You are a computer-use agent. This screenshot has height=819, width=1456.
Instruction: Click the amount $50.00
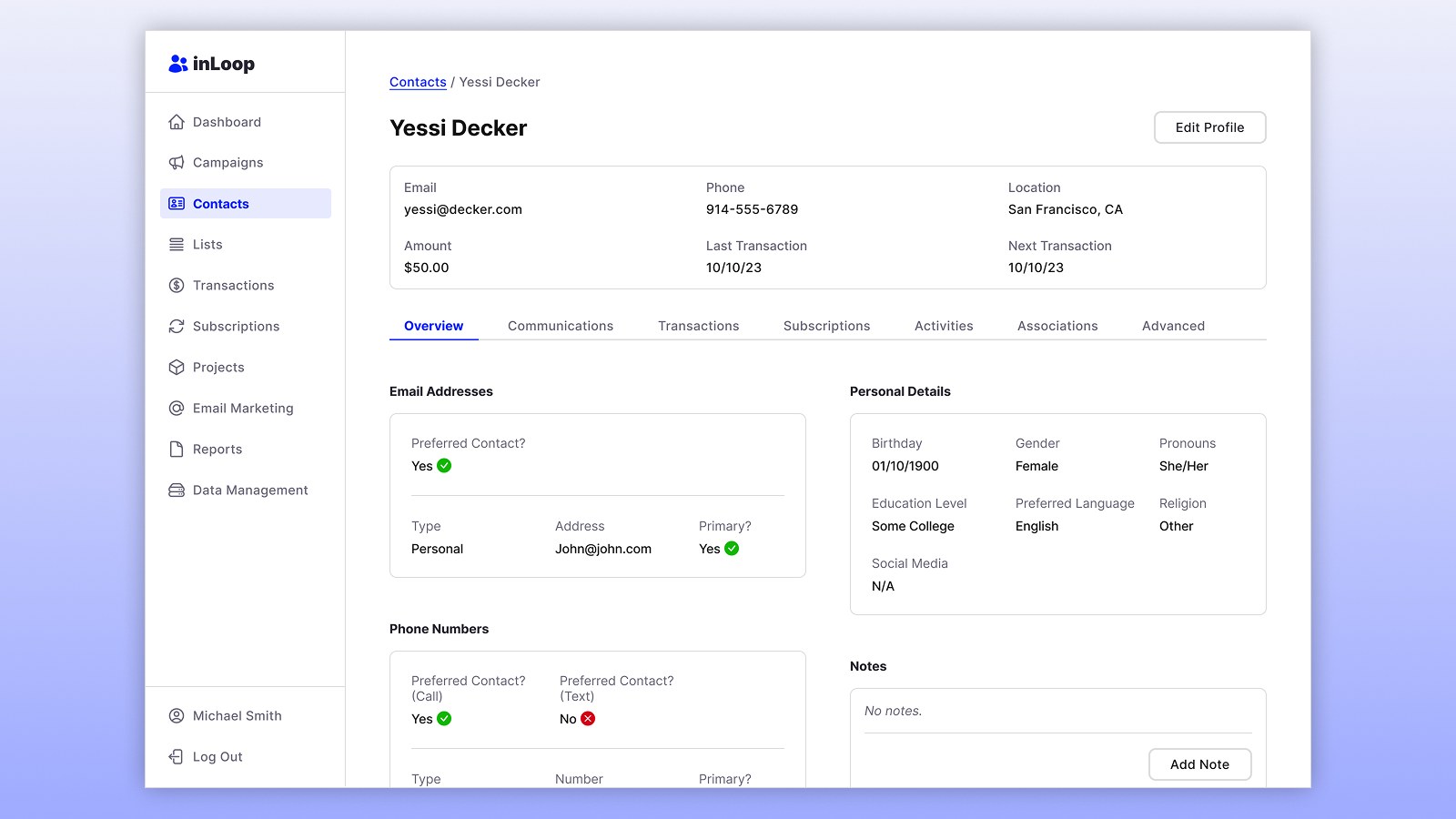pos(427,268)
